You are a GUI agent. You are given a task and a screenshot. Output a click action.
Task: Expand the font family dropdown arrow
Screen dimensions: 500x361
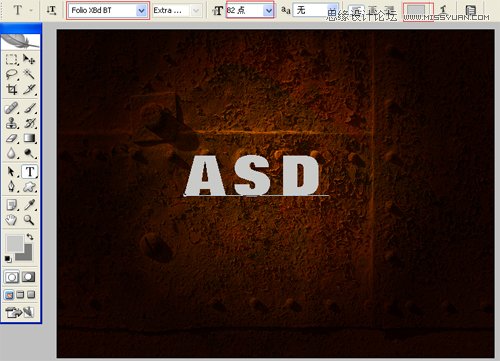click(x=141, y=11)
